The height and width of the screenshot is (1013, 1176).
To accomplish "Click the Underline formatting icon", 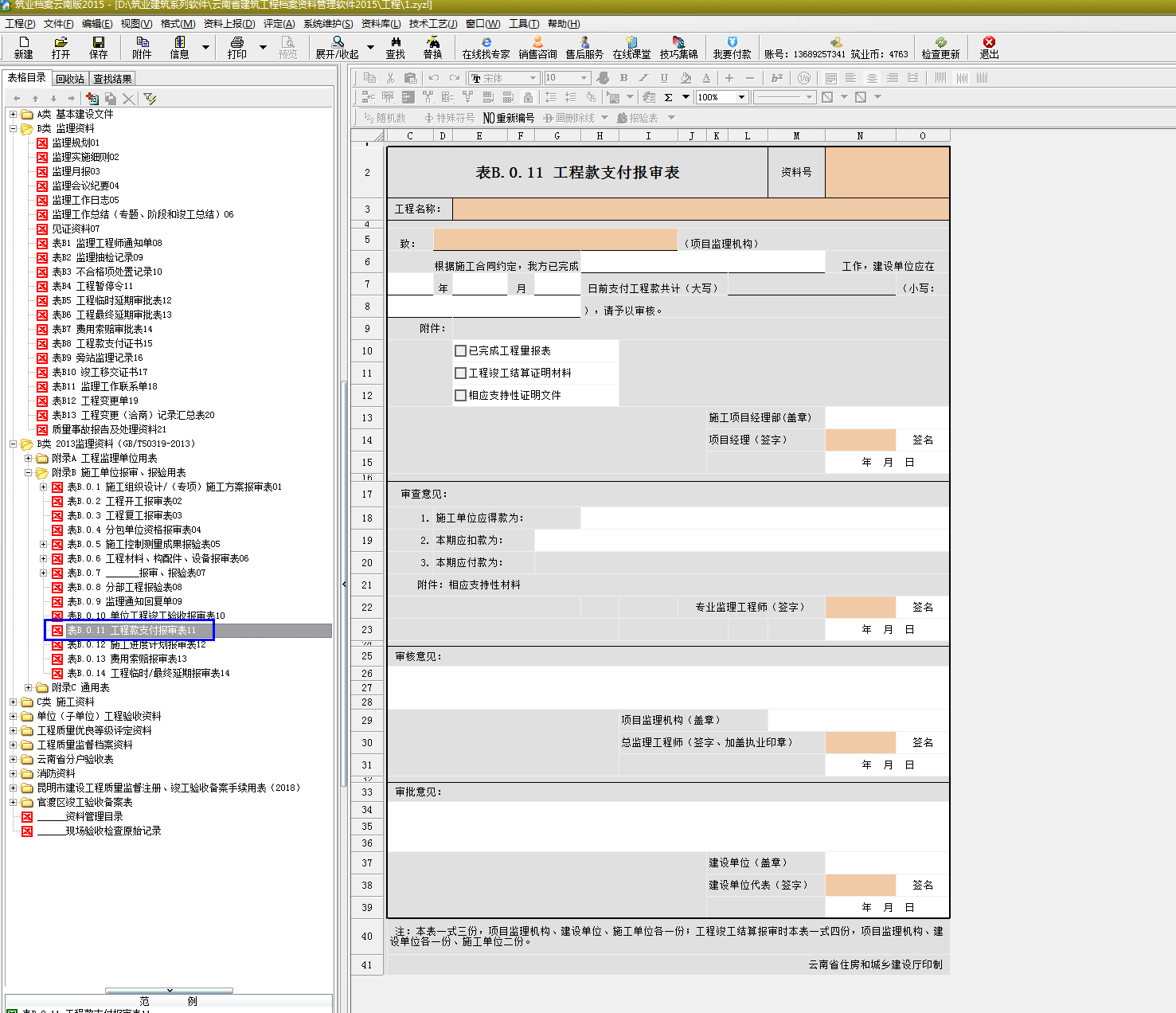I will [664, 78].
